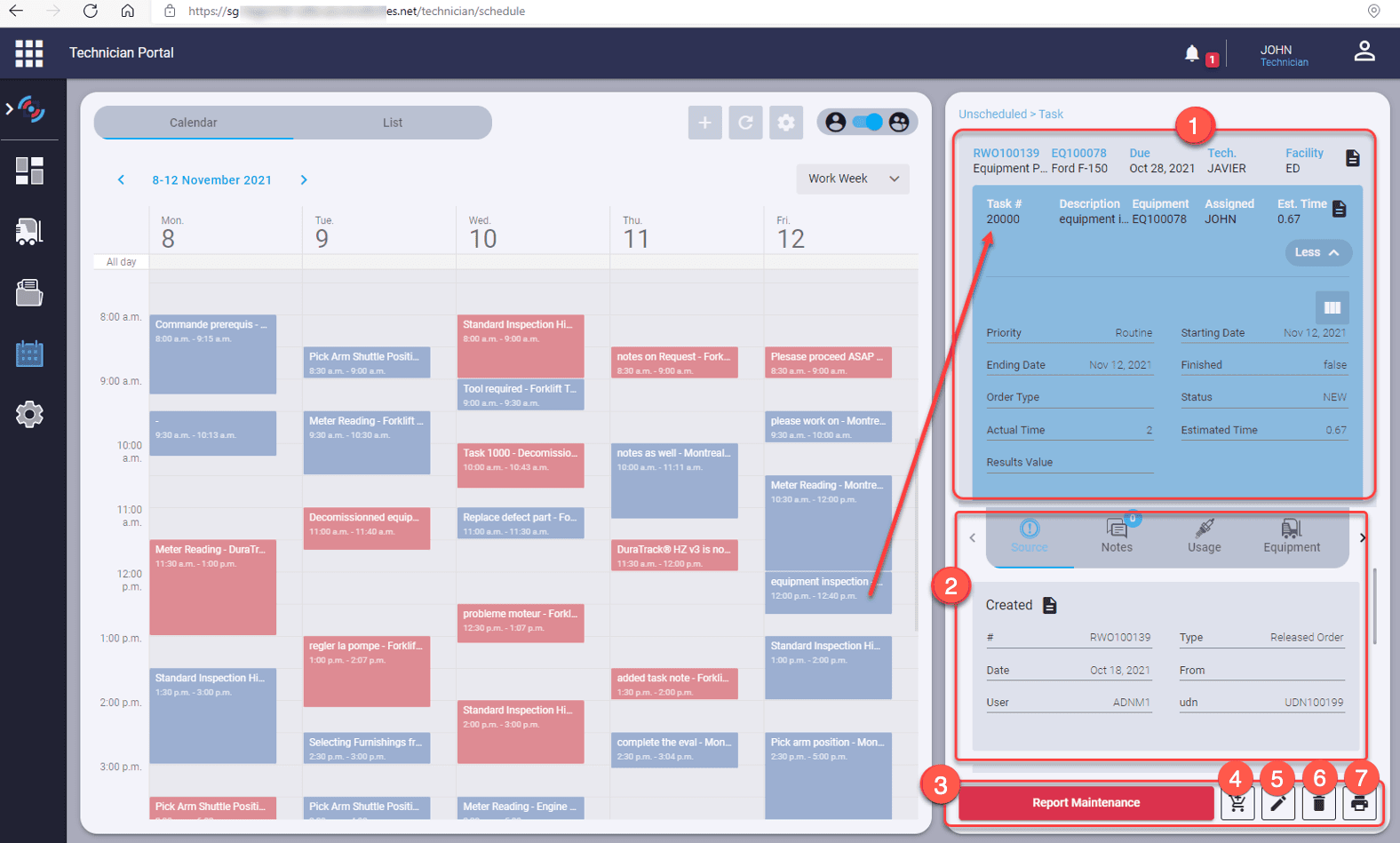Open the notes on Request event Thursday
Viewport: 1400px width, 843px height.
click(674, 362)
